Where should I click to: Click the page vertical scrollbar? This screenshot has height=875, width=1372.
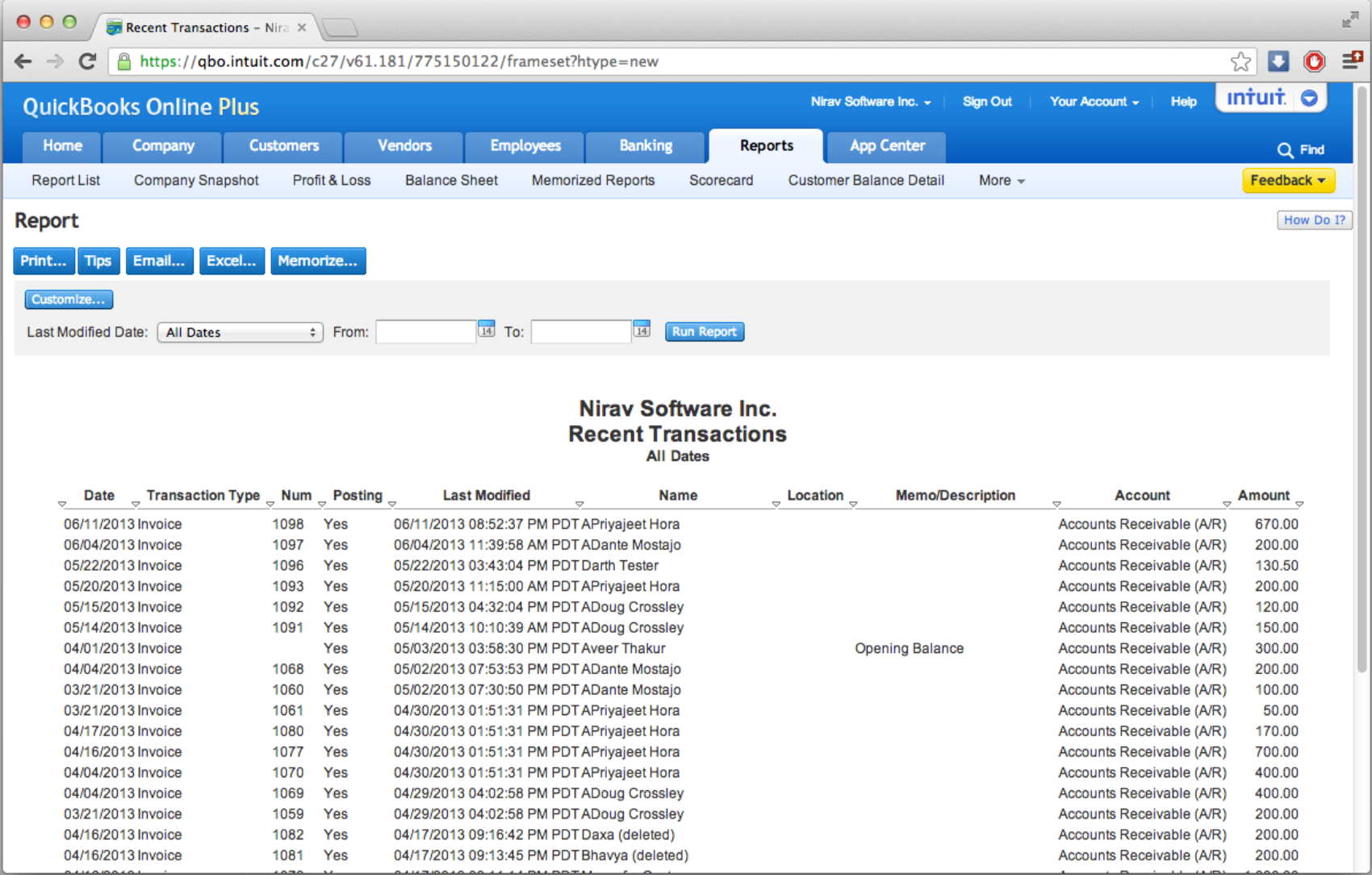coord(1362,379)
